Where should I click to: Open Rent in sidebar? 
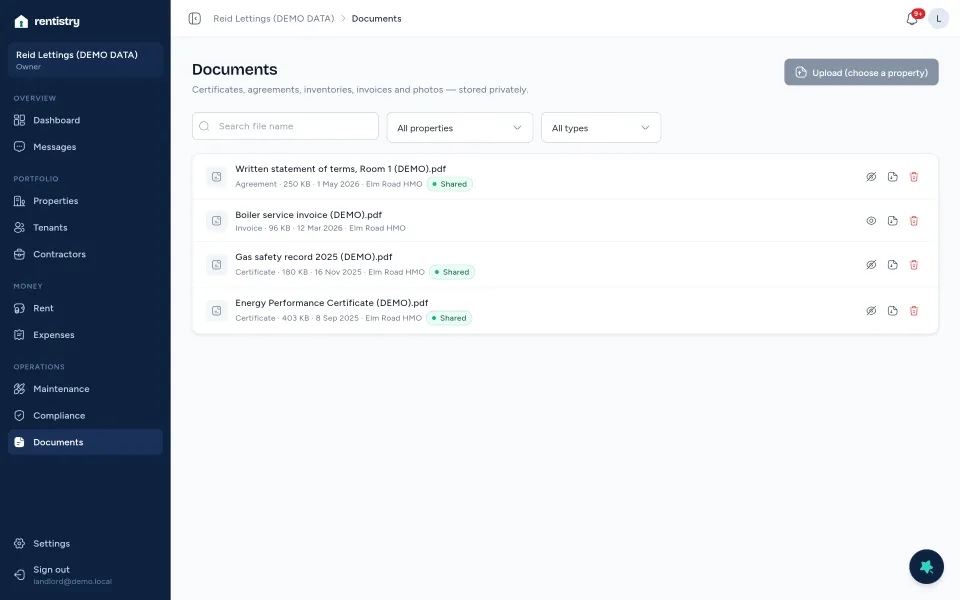click(85, 309)
